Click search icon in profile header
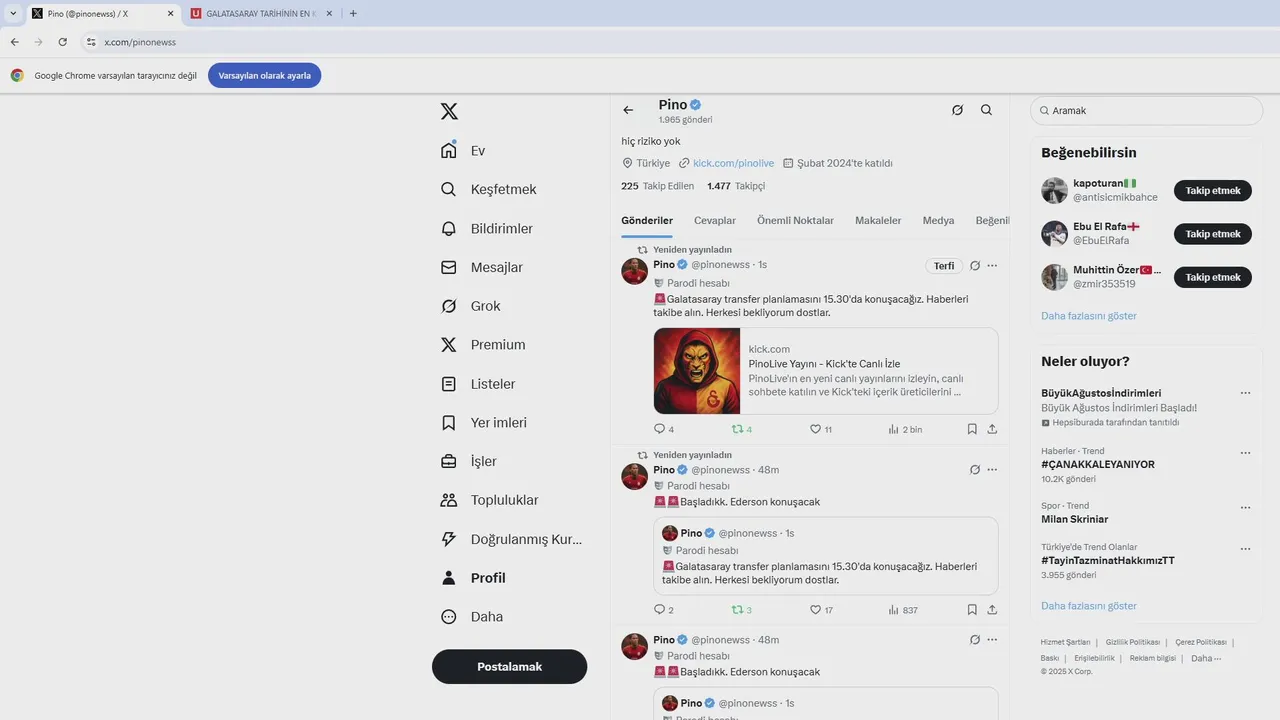 point(986,110)
